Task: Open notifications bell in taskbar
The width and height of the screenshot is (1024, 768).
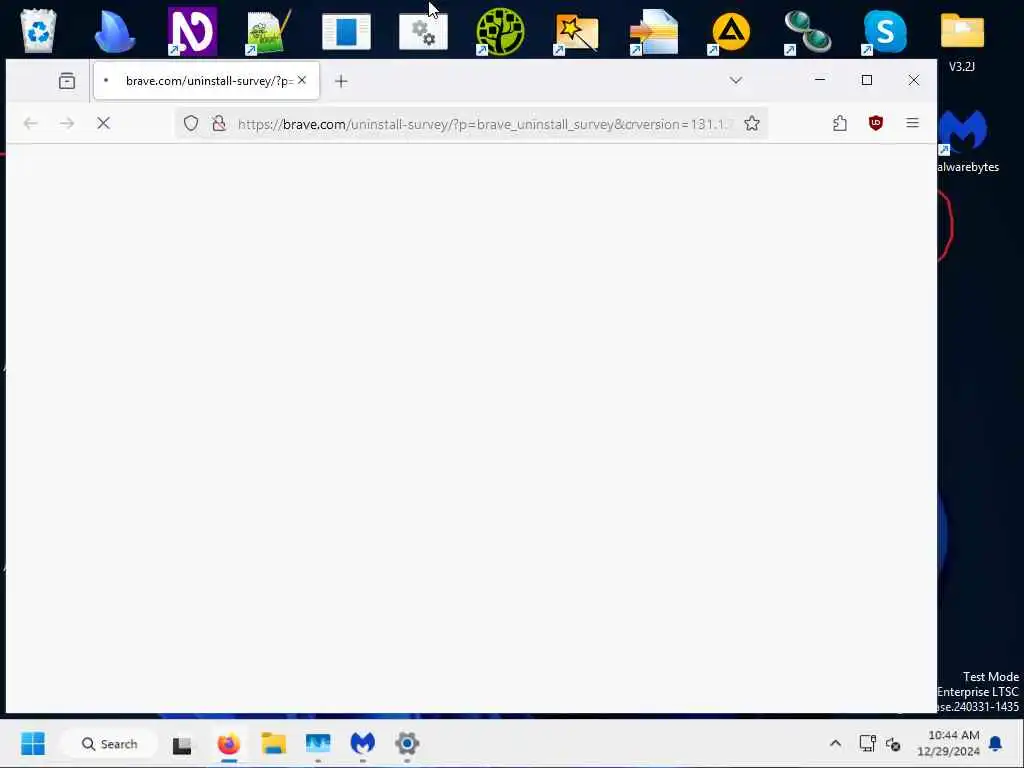Action: (995, 743)
